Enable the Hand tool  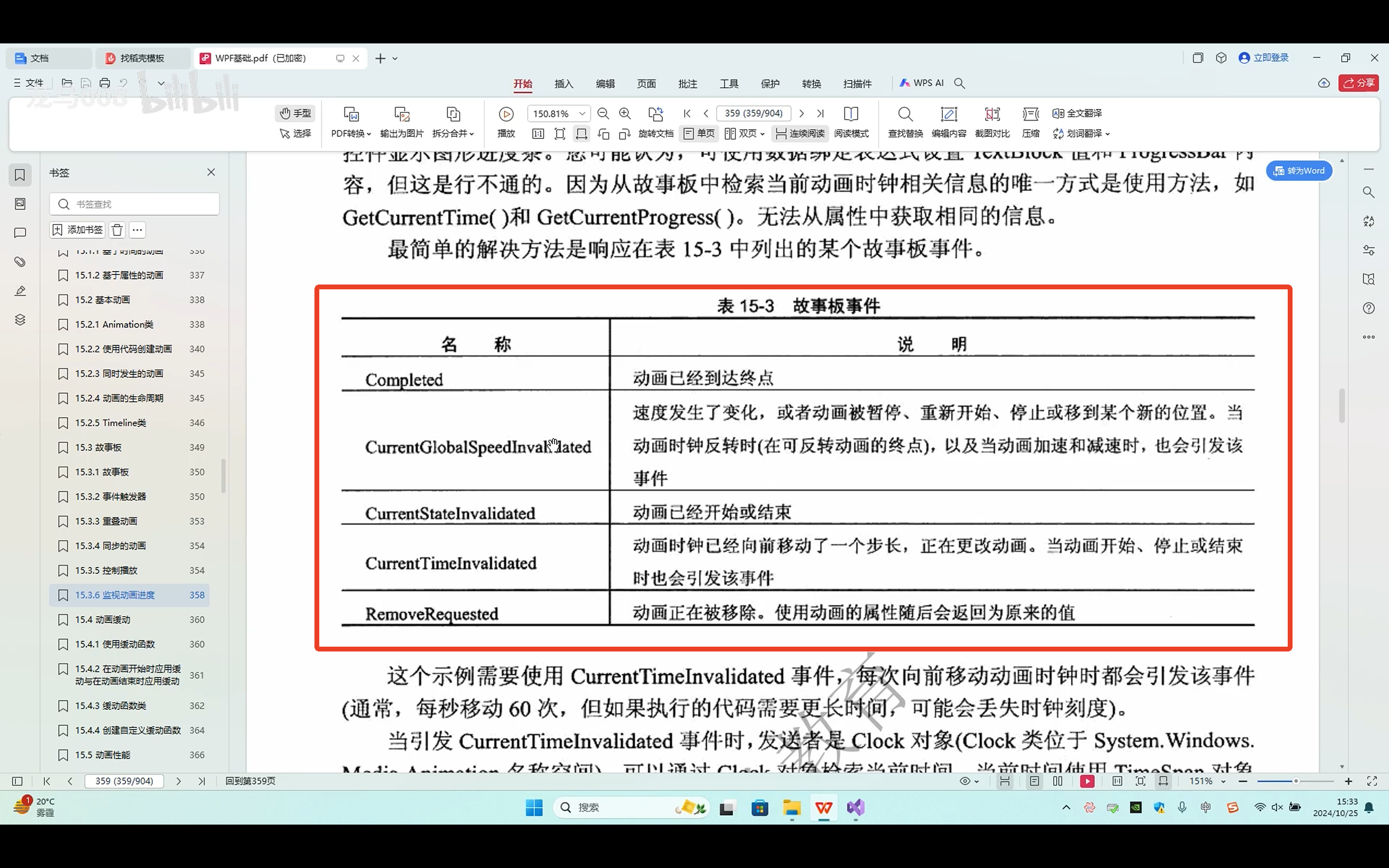296,113
